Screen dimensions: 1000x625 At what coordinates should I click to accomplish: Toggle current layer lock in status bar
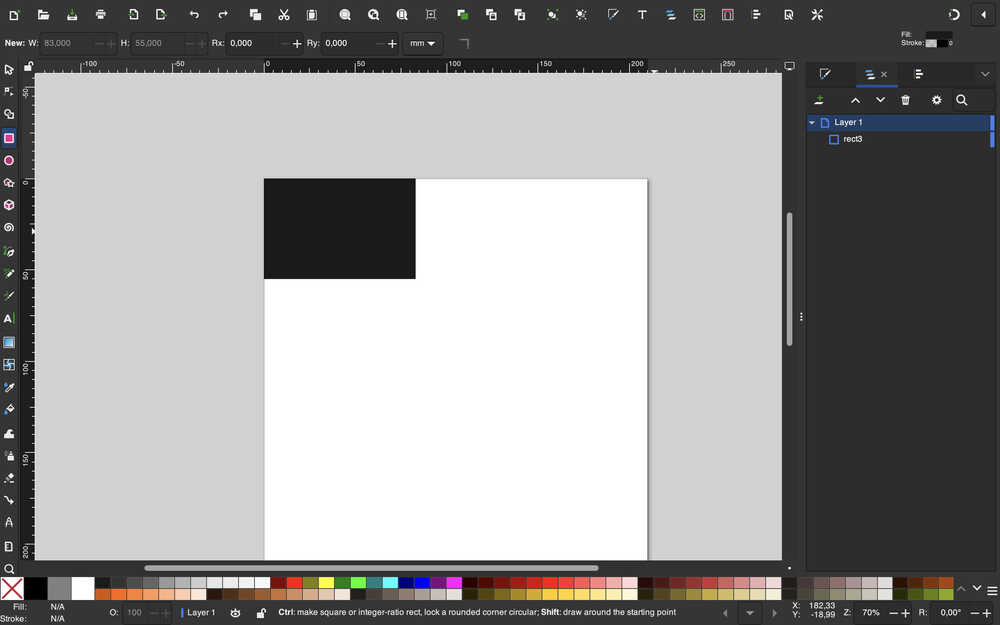pos(261,613)
